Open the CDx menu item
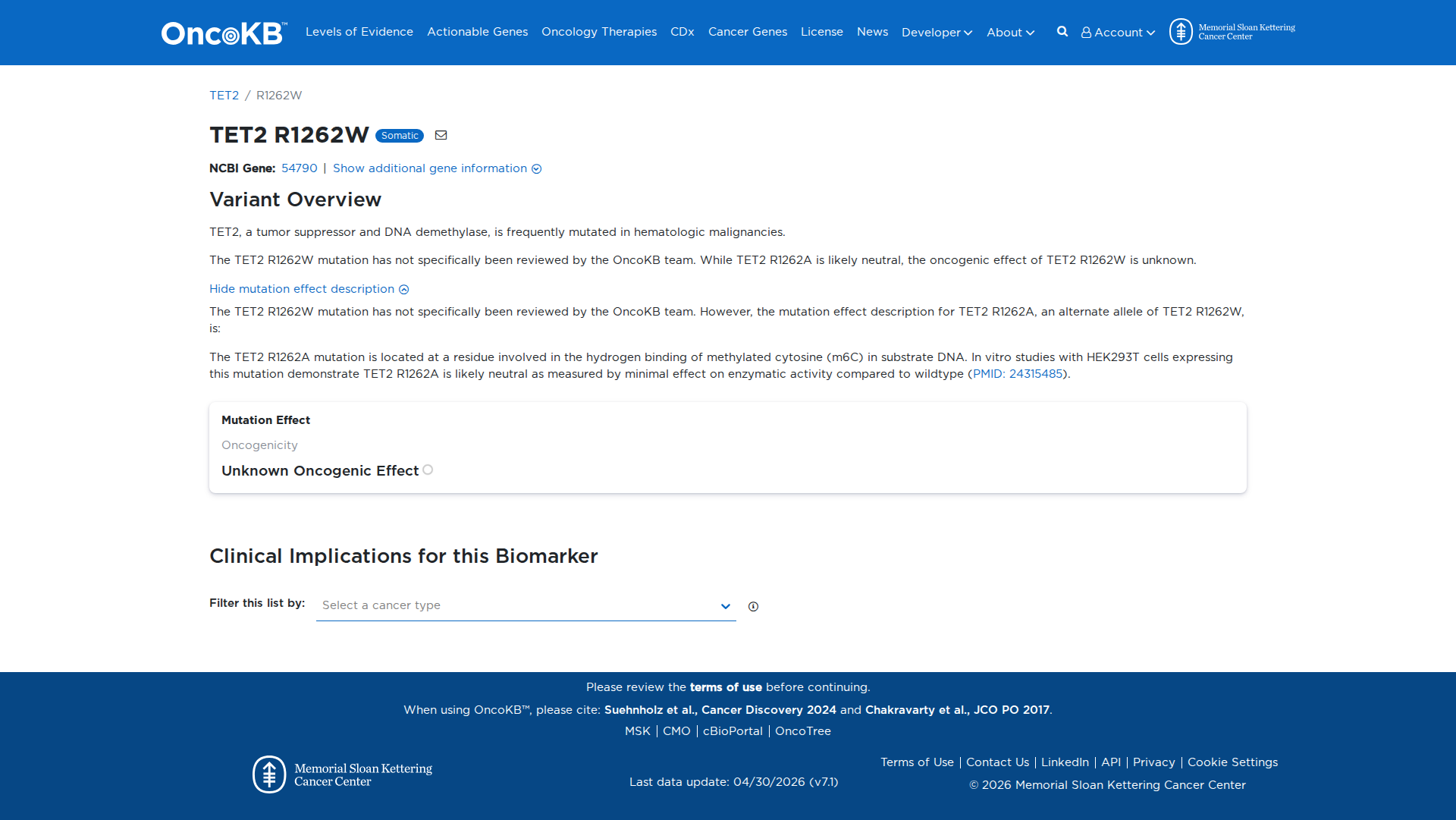1456x820 pixels. [x=682, y=32]
